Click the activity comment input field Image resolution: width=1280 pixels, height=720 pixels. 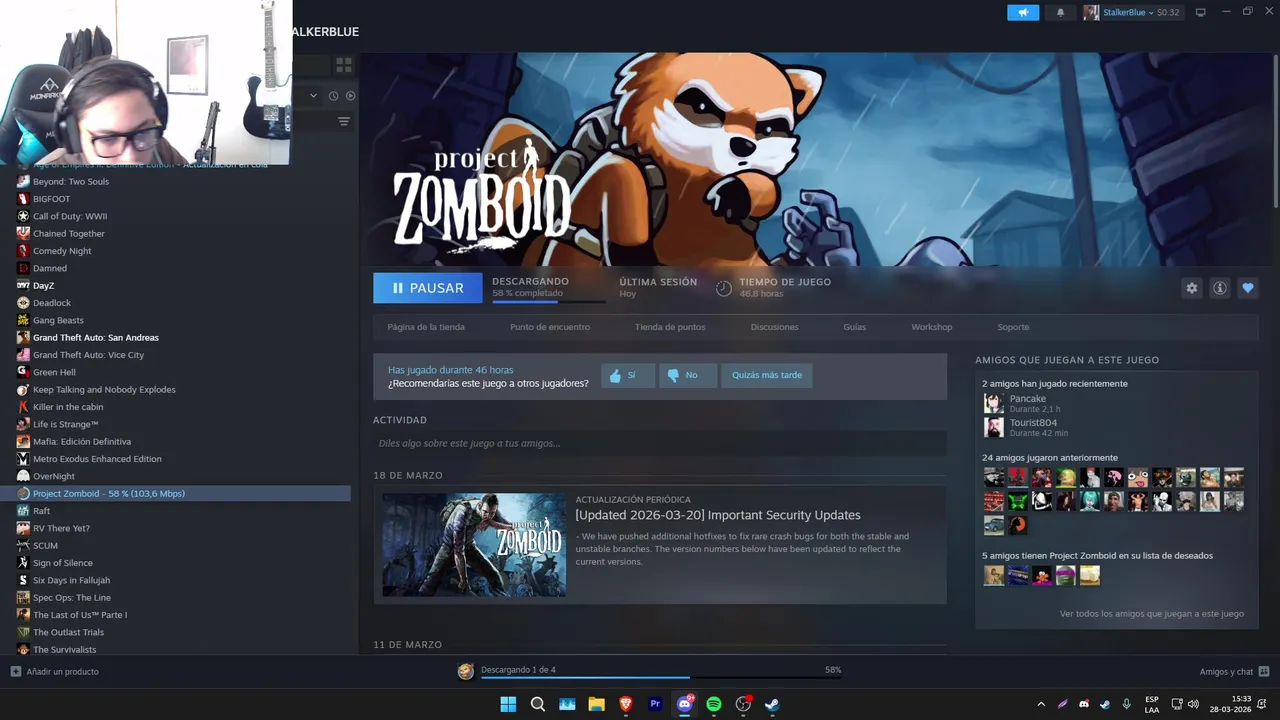point(660,443)
